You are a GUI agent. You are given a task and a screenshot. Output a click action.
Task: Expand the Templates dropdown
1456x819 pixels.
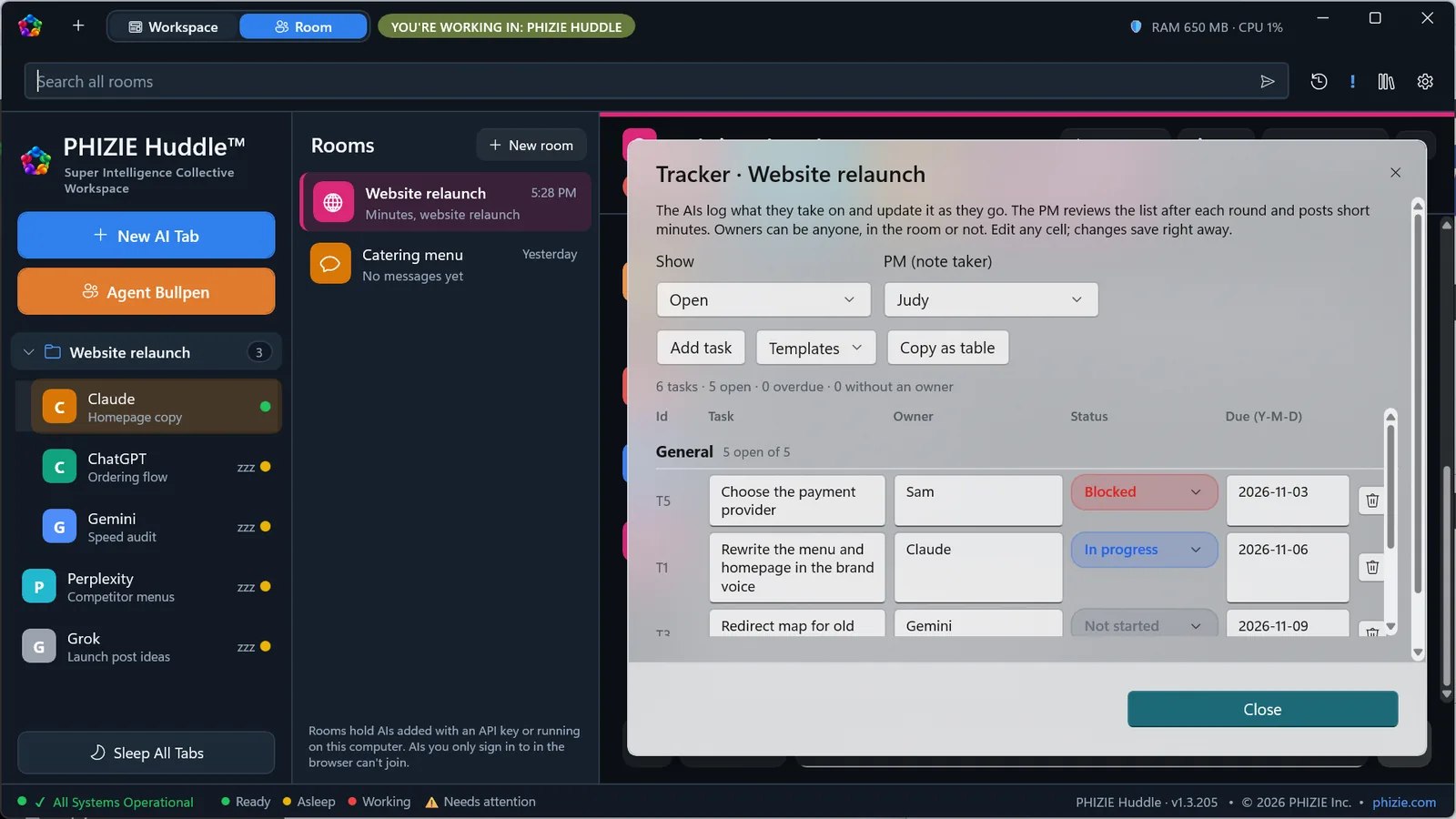coord(815,348)
